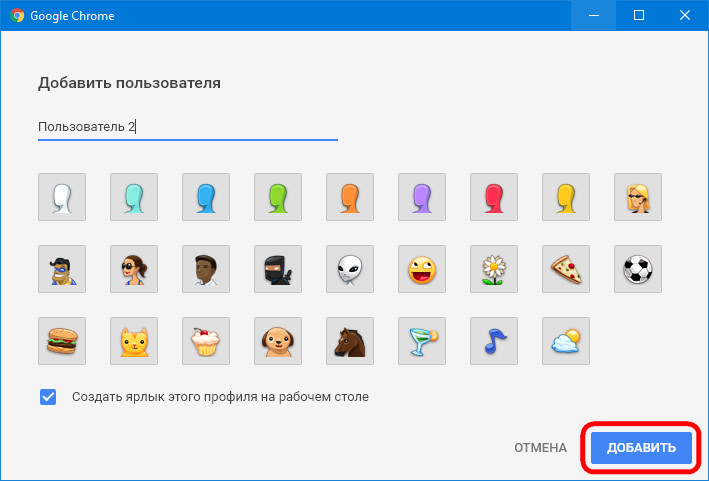The height and width of the screenshot is (481, 709).
Task: Pick the pizza slice avatar
Action: [x=566, y=269]
